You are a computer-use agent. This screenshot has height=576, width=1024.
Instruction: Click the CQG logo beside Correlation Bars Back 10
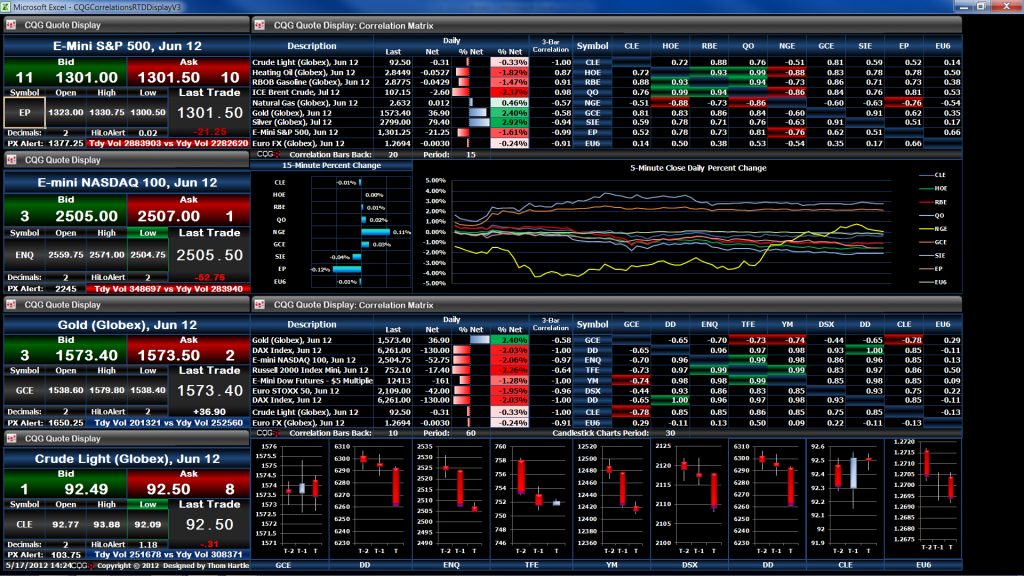click(268, 433)
